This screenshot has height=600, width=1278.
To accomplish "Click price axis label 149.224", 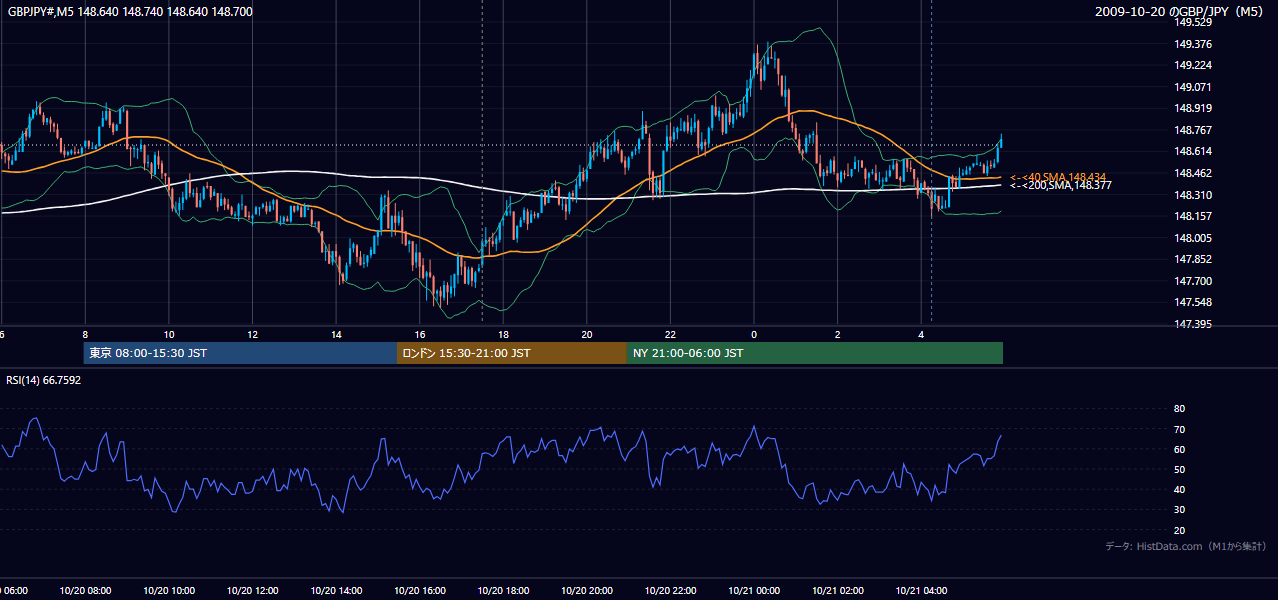I will pos(1194,65).
